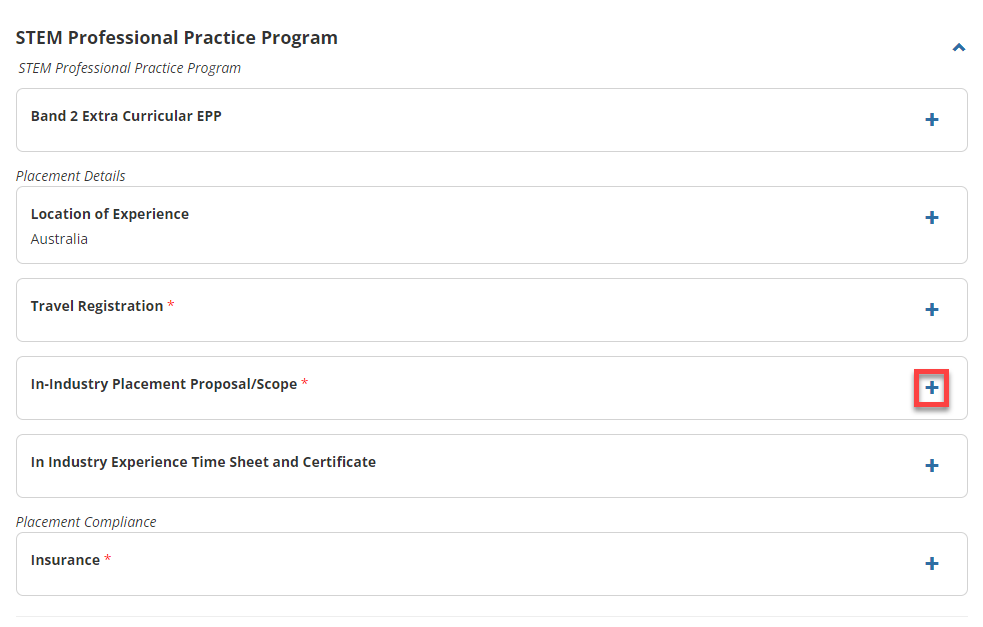Expand In Industry Experience Time Sheet and Certificate
Screen dimensions: 983x627
(x=931, y=465)
